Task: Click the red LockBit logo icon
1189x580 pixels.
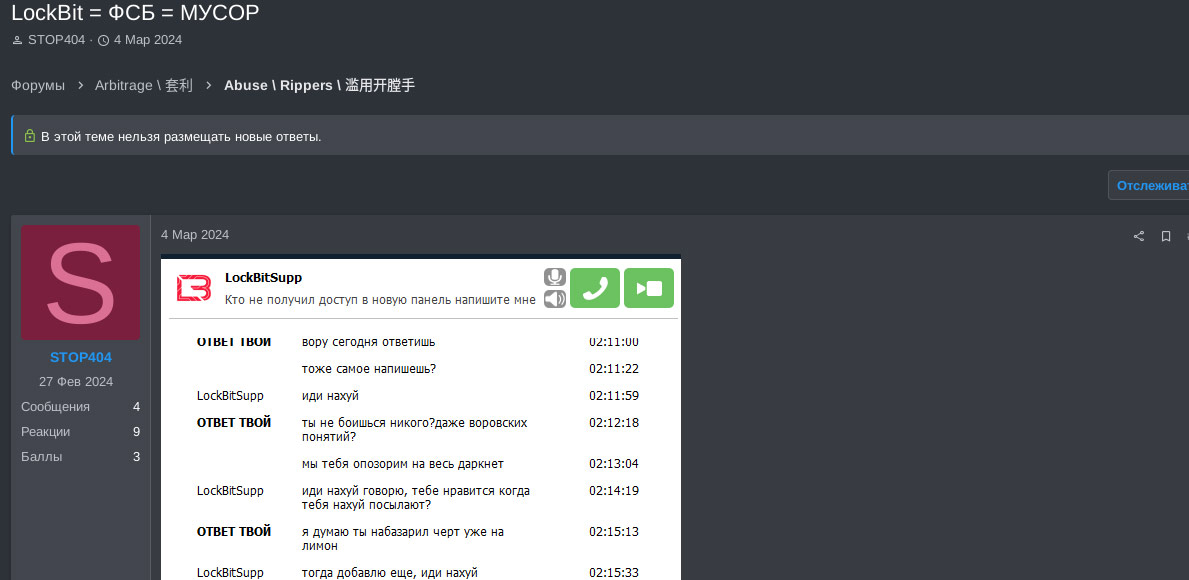Action: pyautogui.click(x=194, y=288)
